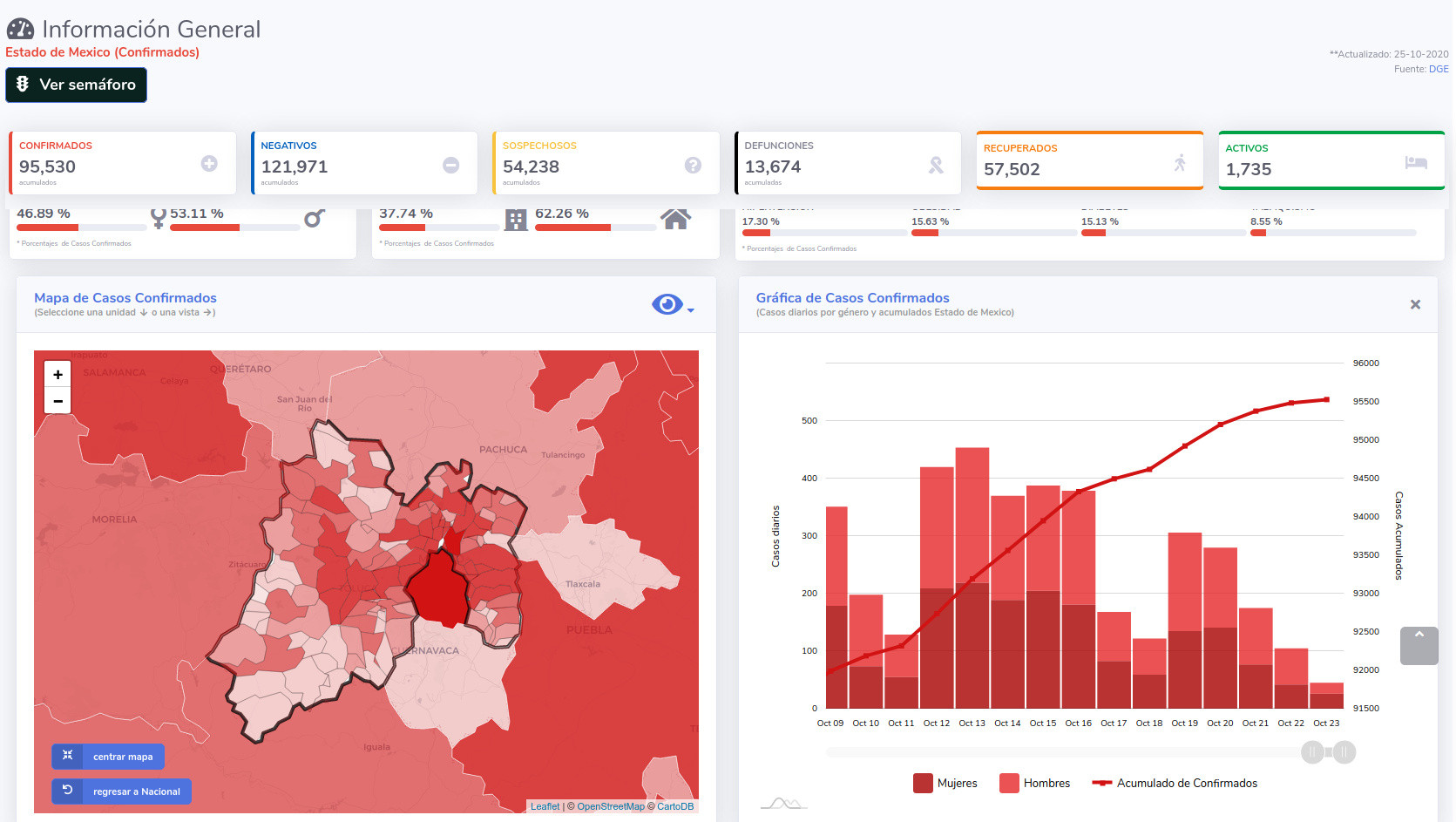Click the bed icon in Activos card

point(1416,162)
